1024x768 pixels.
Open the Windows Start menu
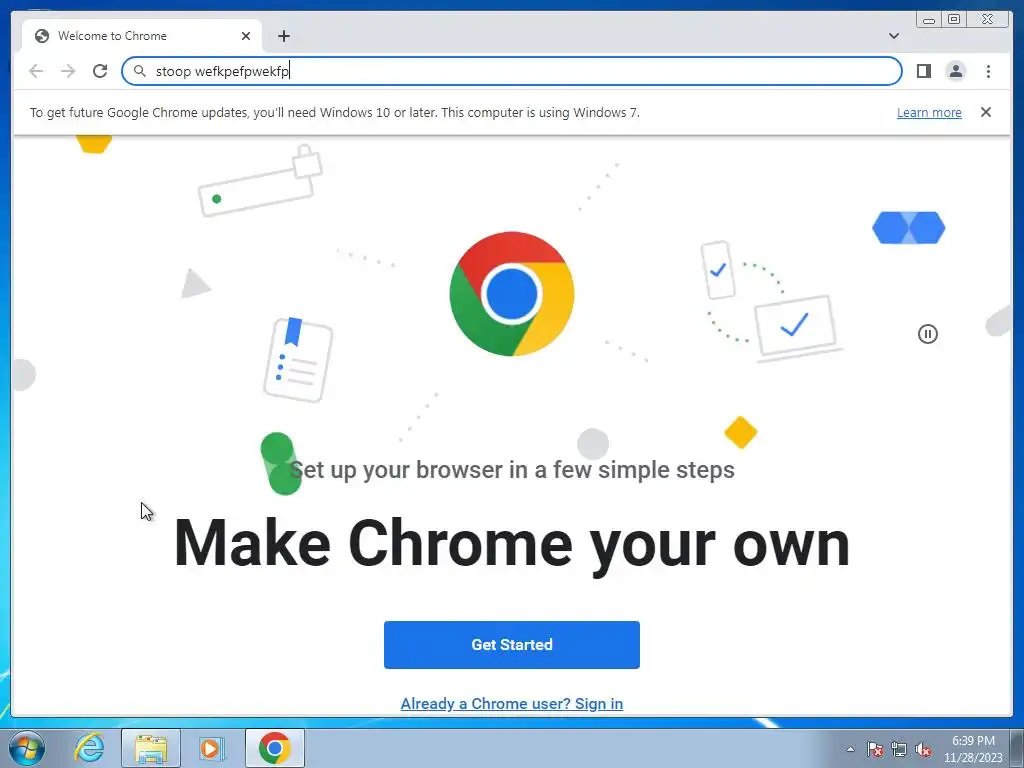pyautogui.click(x=26, y=748)
